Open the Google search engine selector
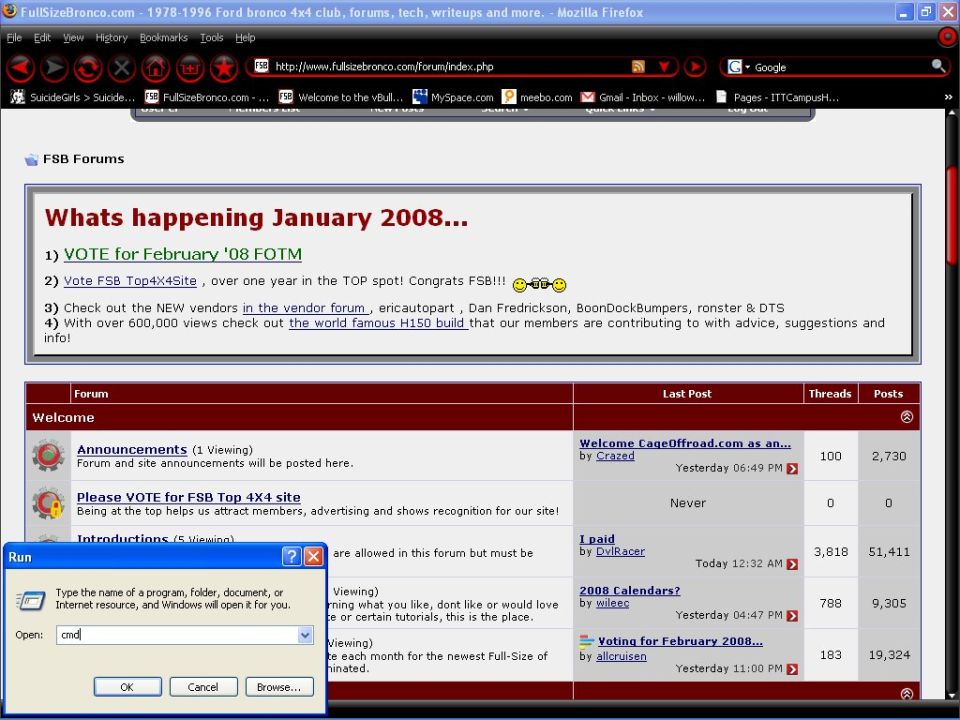960x720 pixels. (x=738, y=67)
